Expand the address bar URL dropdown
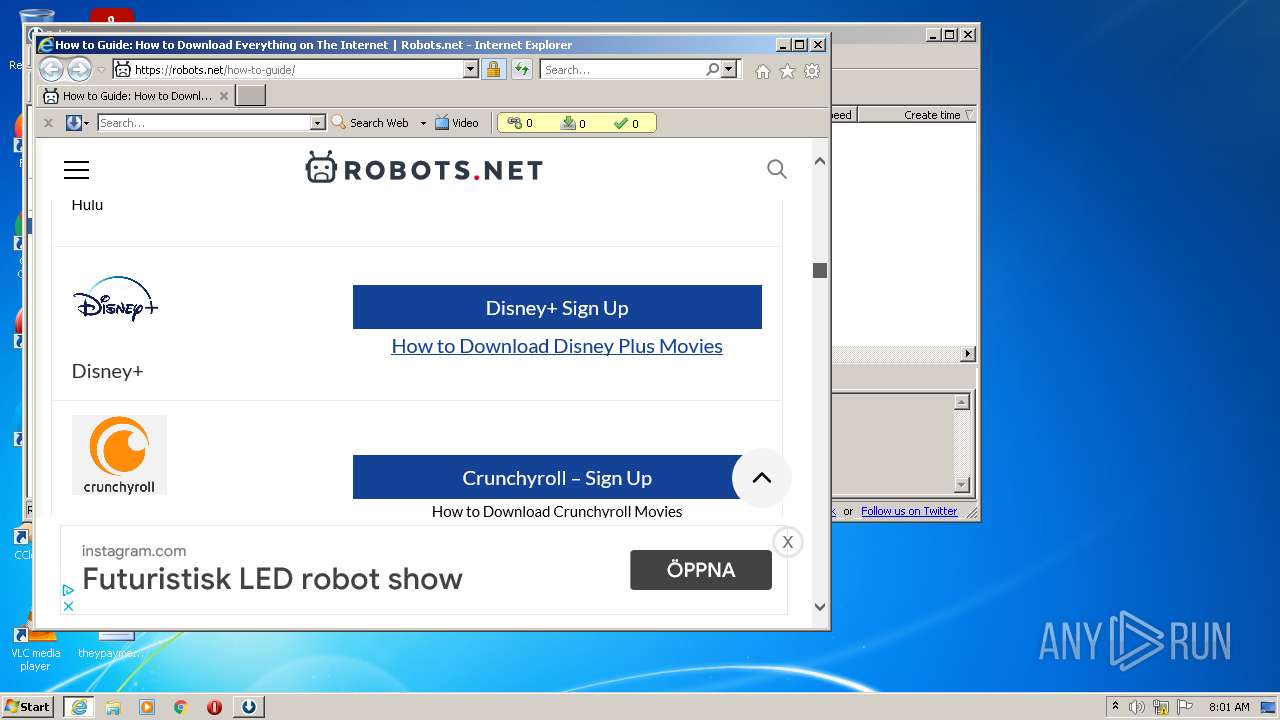The height and width of the screenshot is (720, 1280). (x=470, y=70)
